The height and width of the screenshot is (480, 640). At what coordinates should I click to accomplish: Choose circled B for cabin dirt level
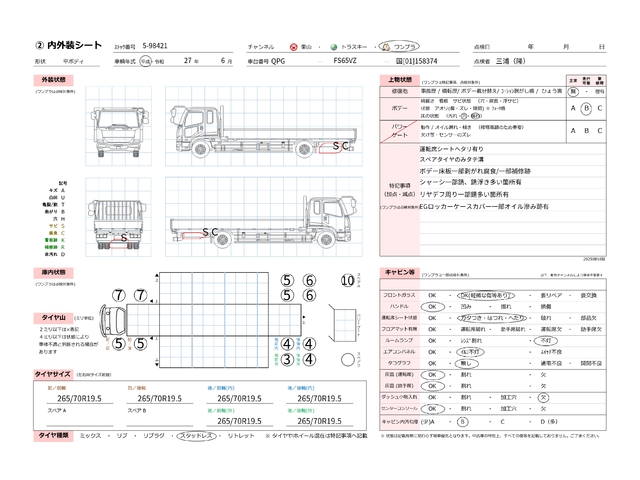click(462, 422)
